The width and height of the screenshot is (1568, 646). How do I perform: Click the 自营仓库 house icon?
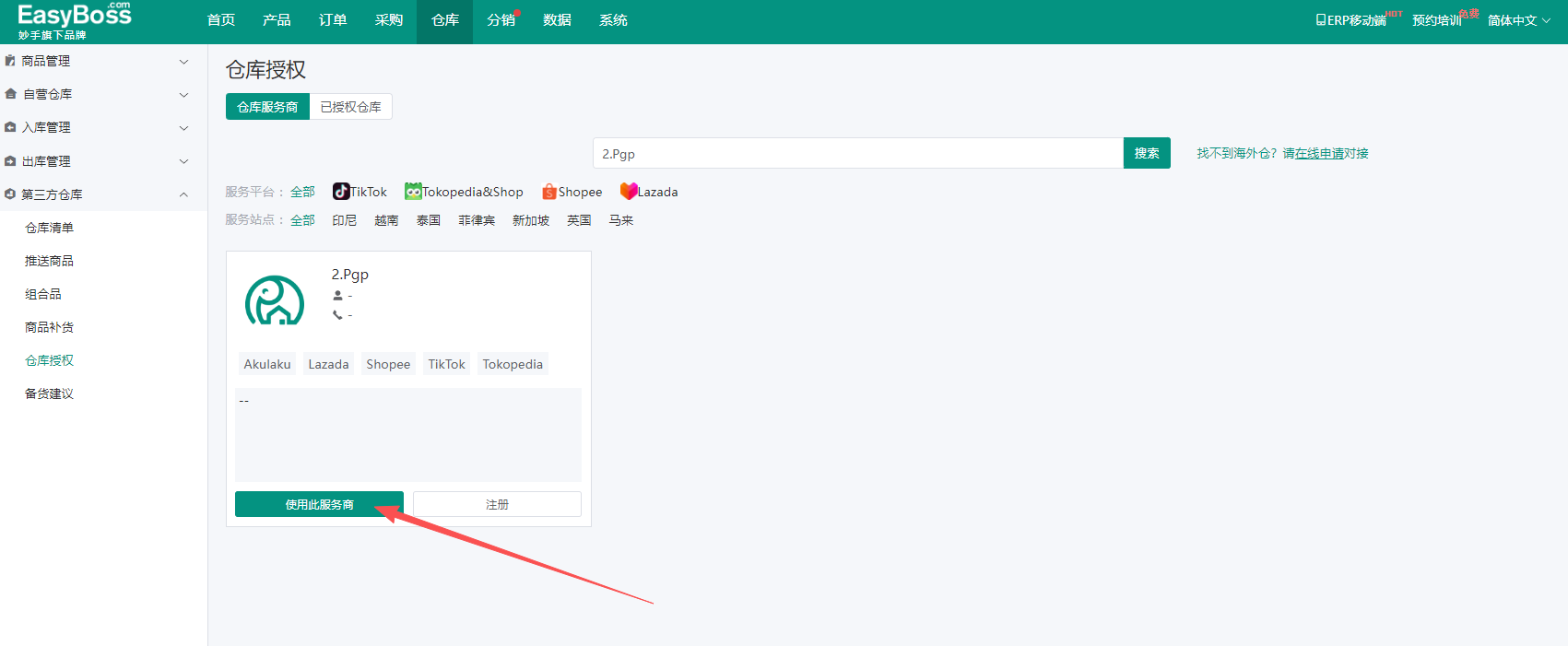click(10, 94)
